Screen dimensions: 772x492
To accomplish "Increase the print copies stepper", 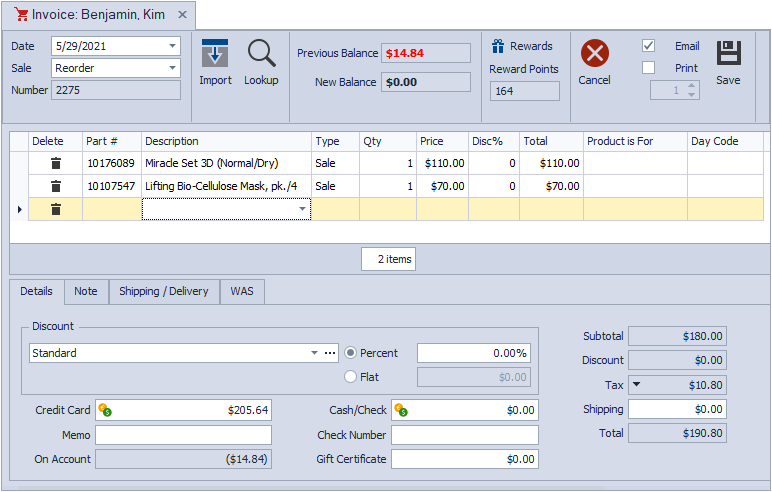I will click(x=692, y=86).
